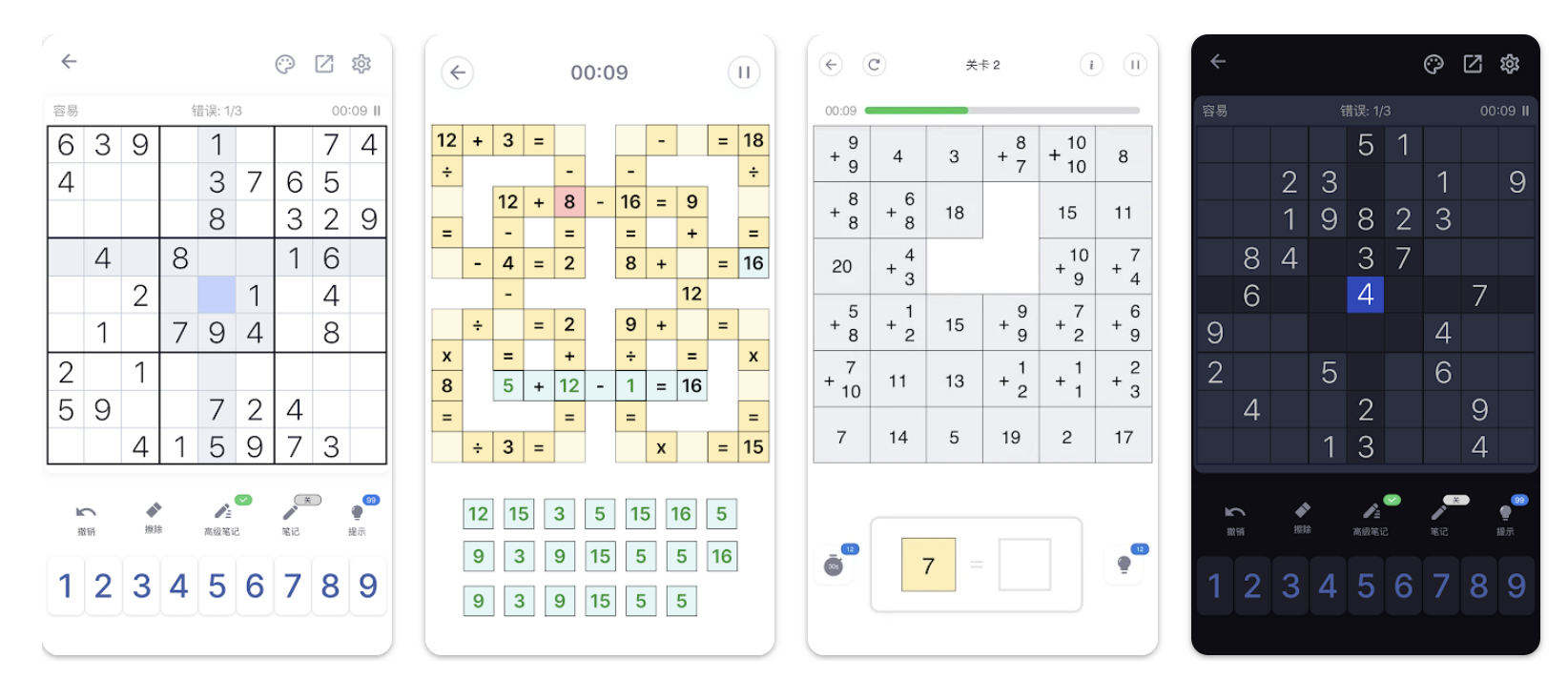Pause the number match level 2 game
The image size is (1568, 679).
tap(1134, 65)
